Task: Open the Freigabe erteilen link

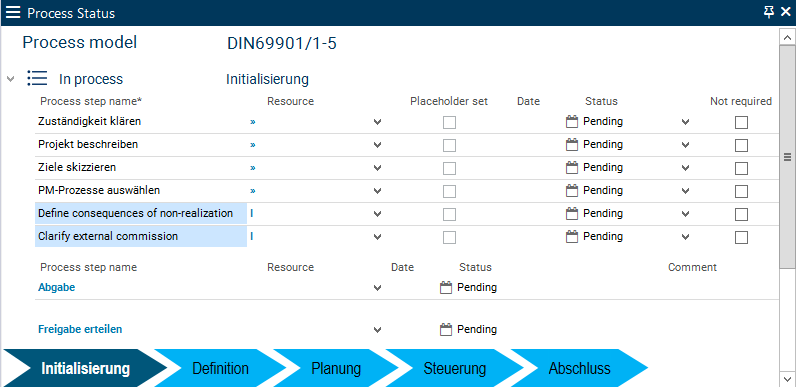Action: [x=80, y=329]
